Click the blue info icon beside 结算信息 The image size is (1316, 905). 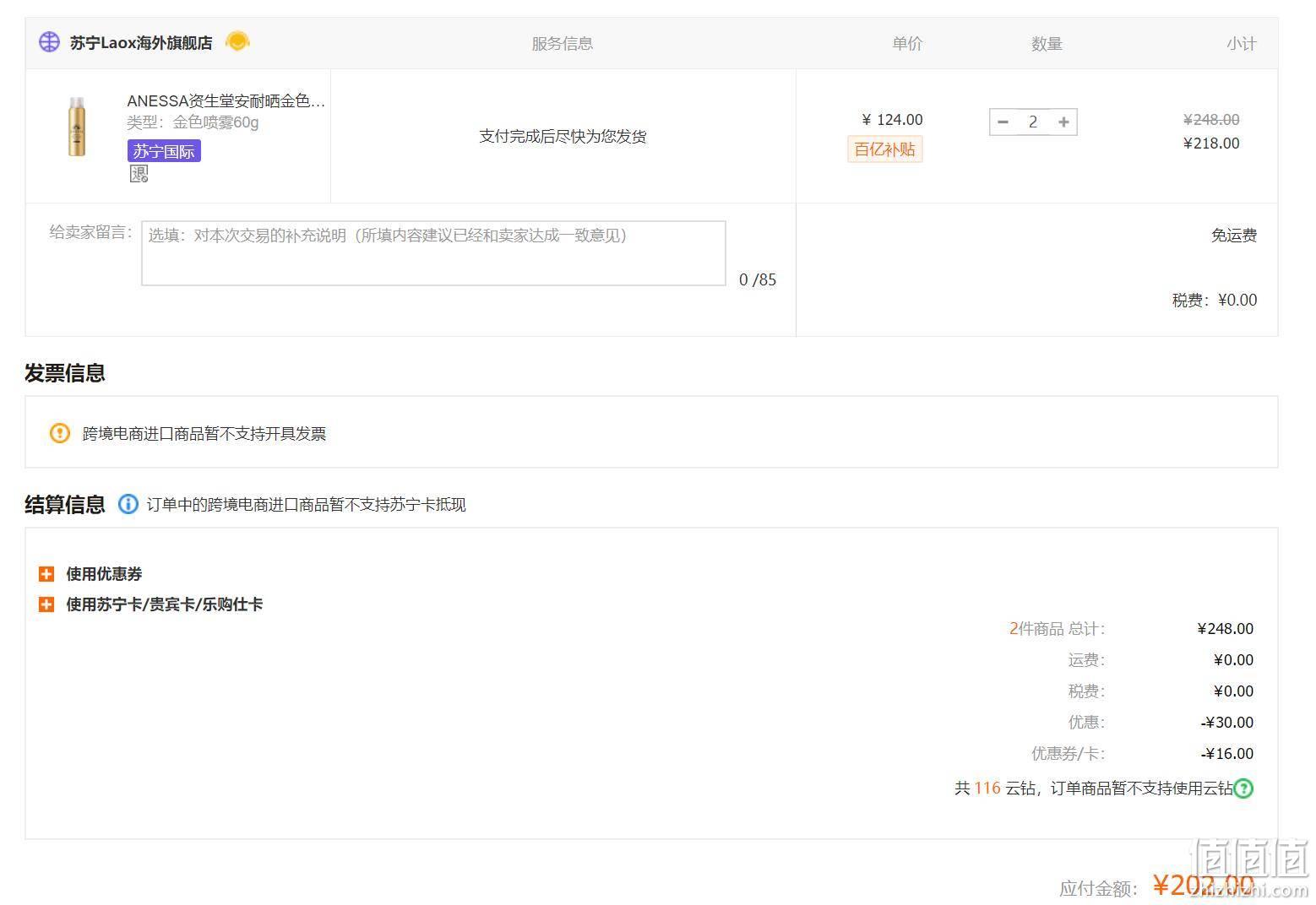tap(128, 504)
